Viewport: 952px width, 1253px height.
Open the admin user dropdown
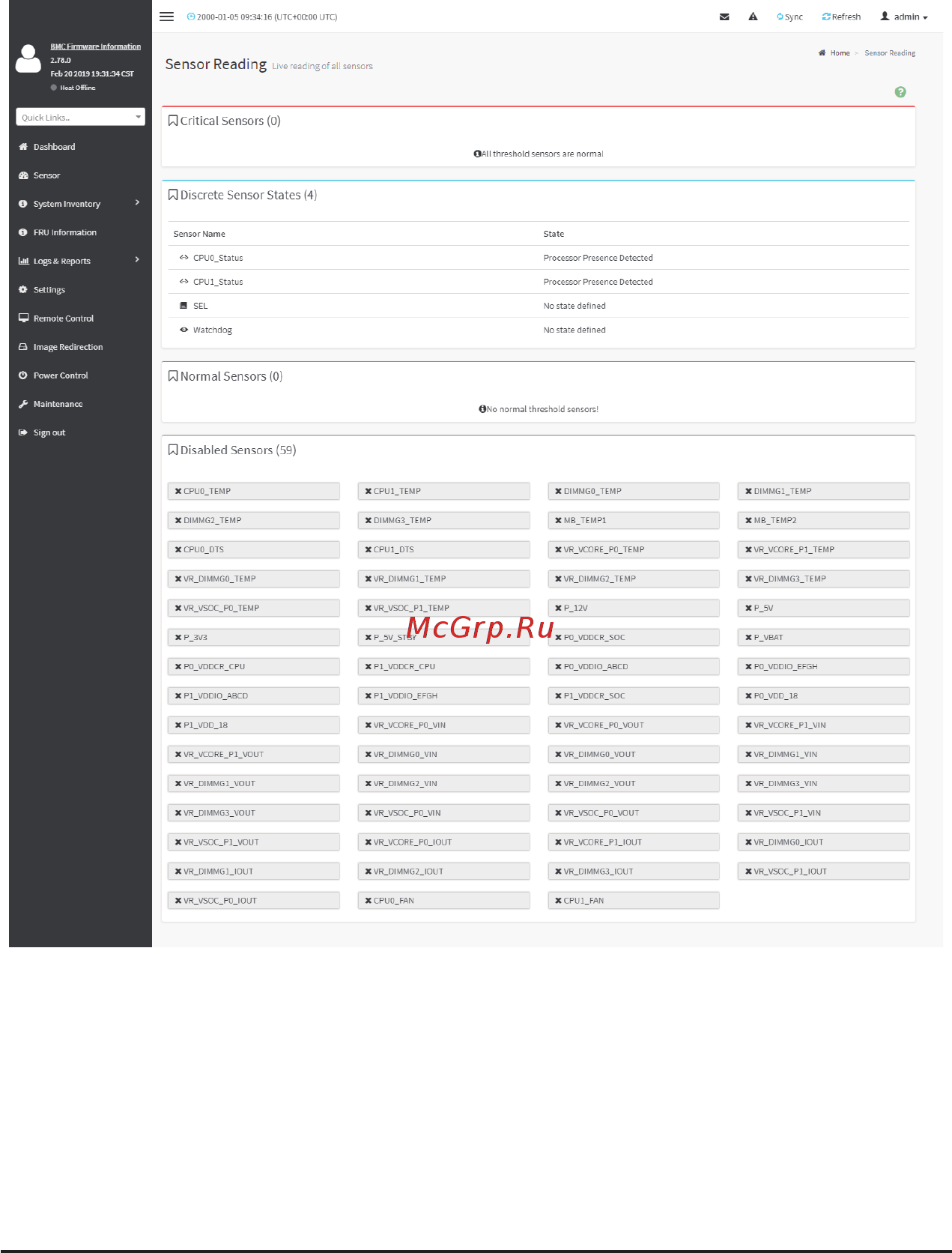[903, 16]
